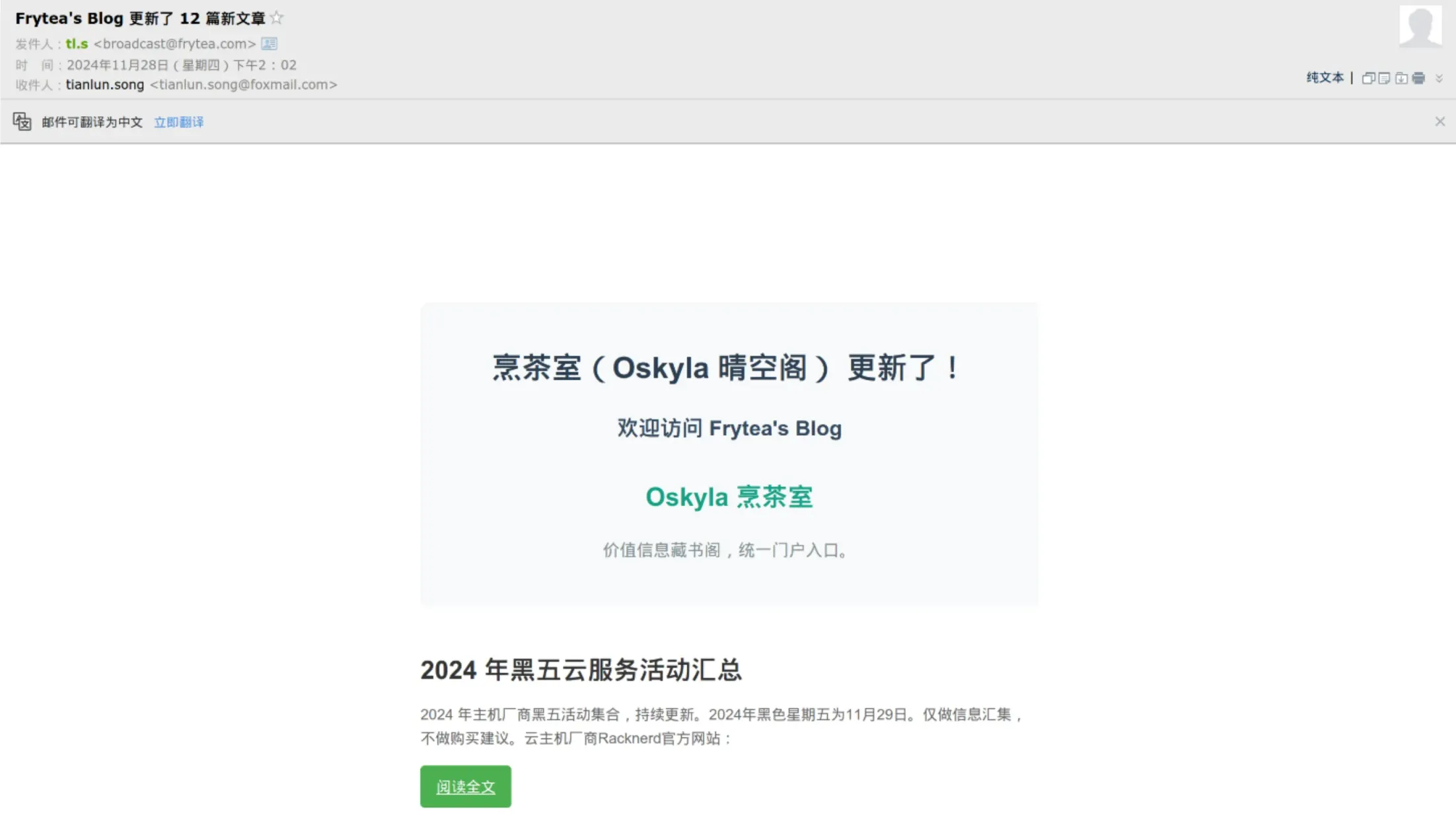Image resolution: width=1456 pixels, height=823 pixels.
Task: Close the translation notification bar
Action: point(1440,122)
